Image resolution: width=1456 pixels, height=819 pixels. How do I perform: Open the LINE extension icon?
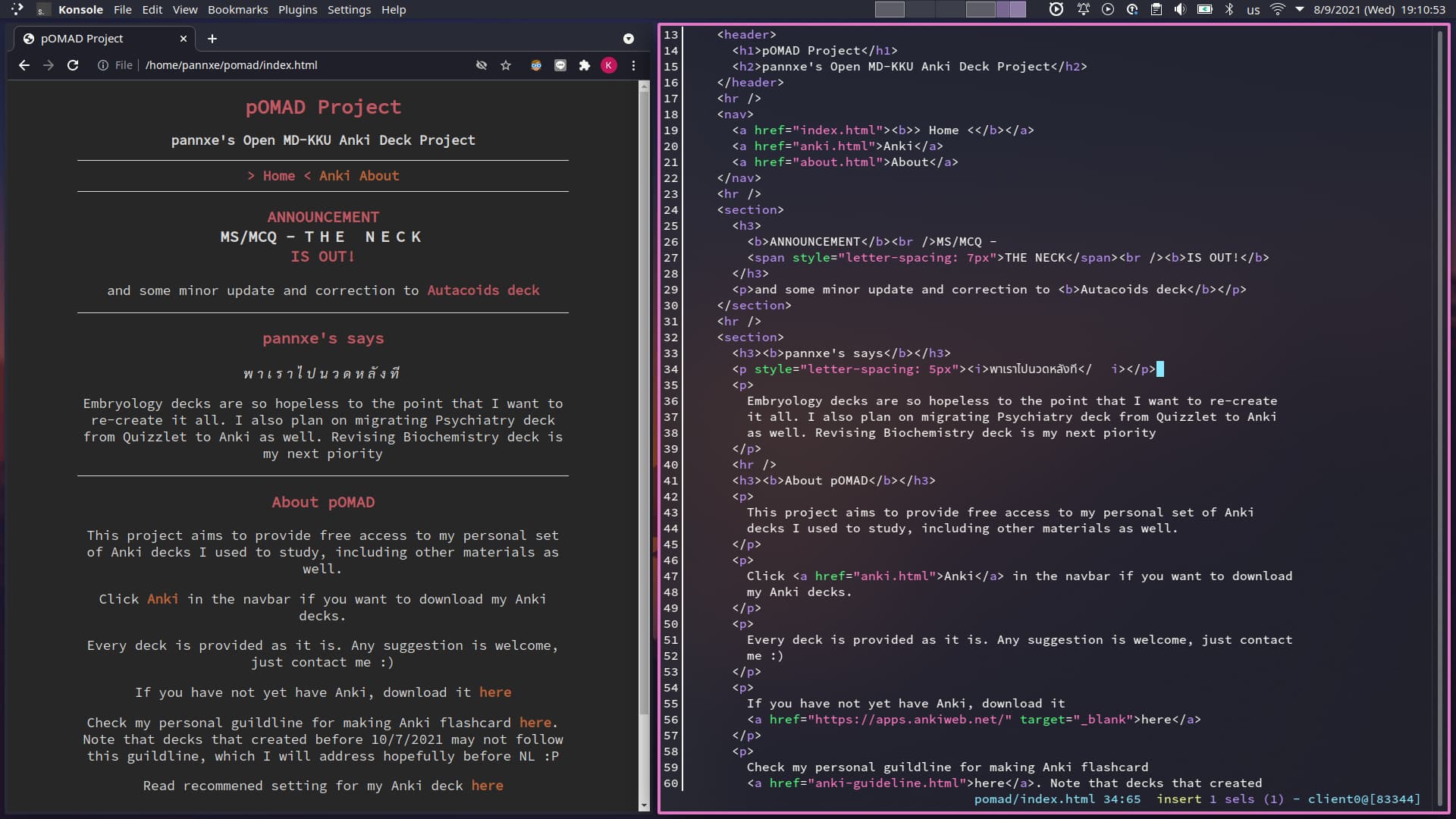[560, 65]
